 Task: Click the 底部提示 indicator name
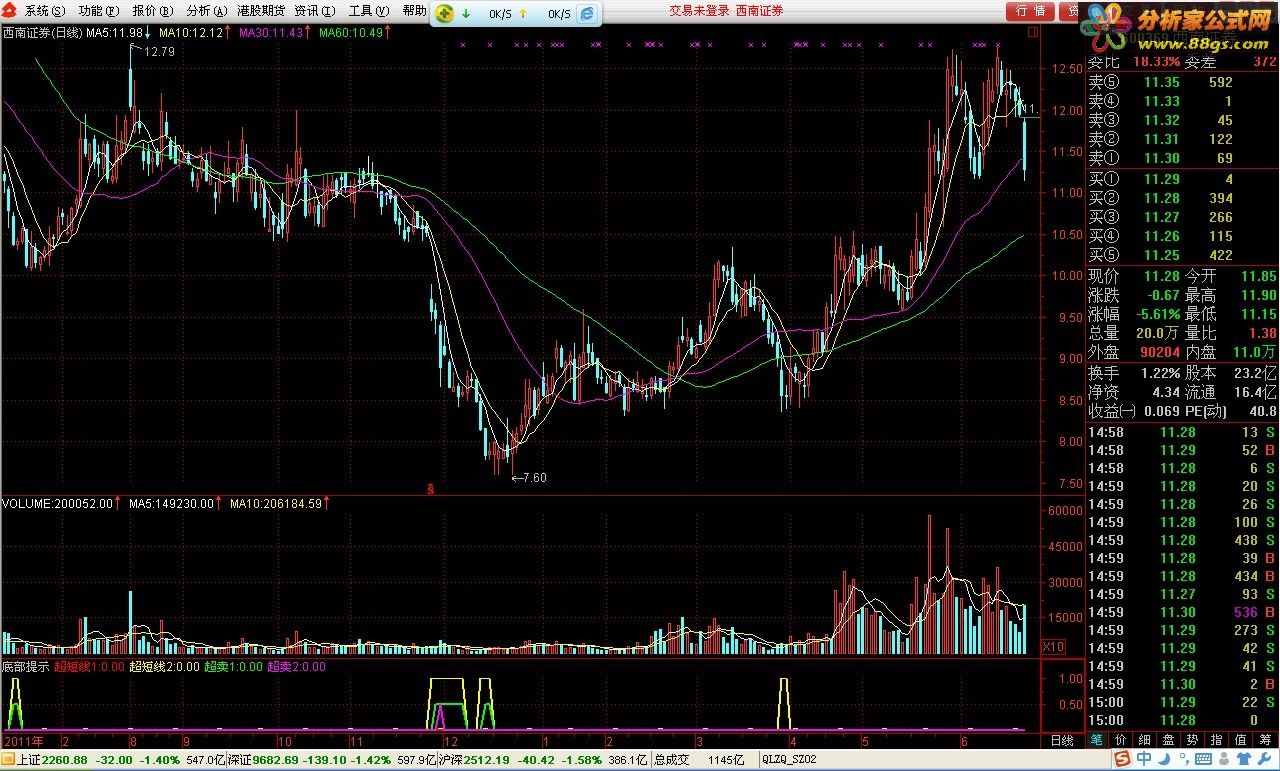coord(26,666)
